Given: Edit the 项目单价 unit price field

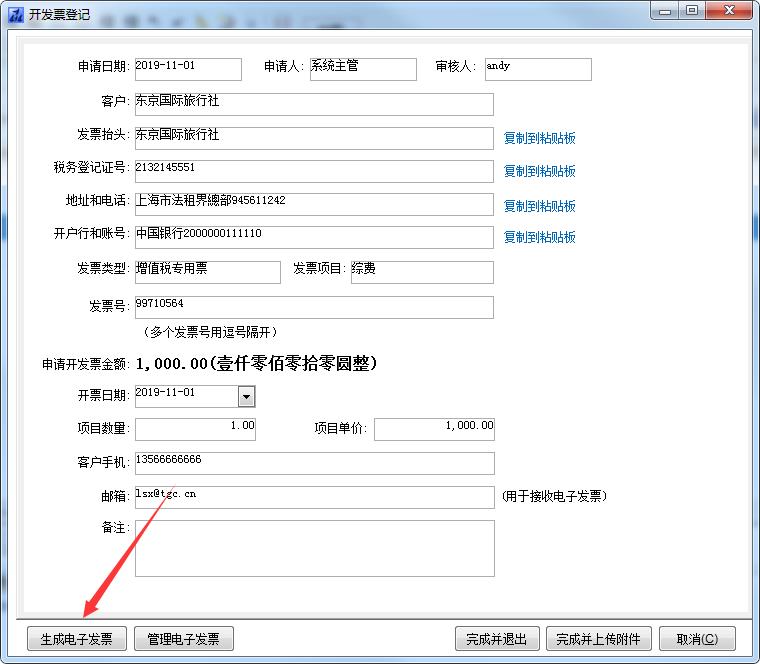Looking at the screenshot, I should tap(434, 429).
